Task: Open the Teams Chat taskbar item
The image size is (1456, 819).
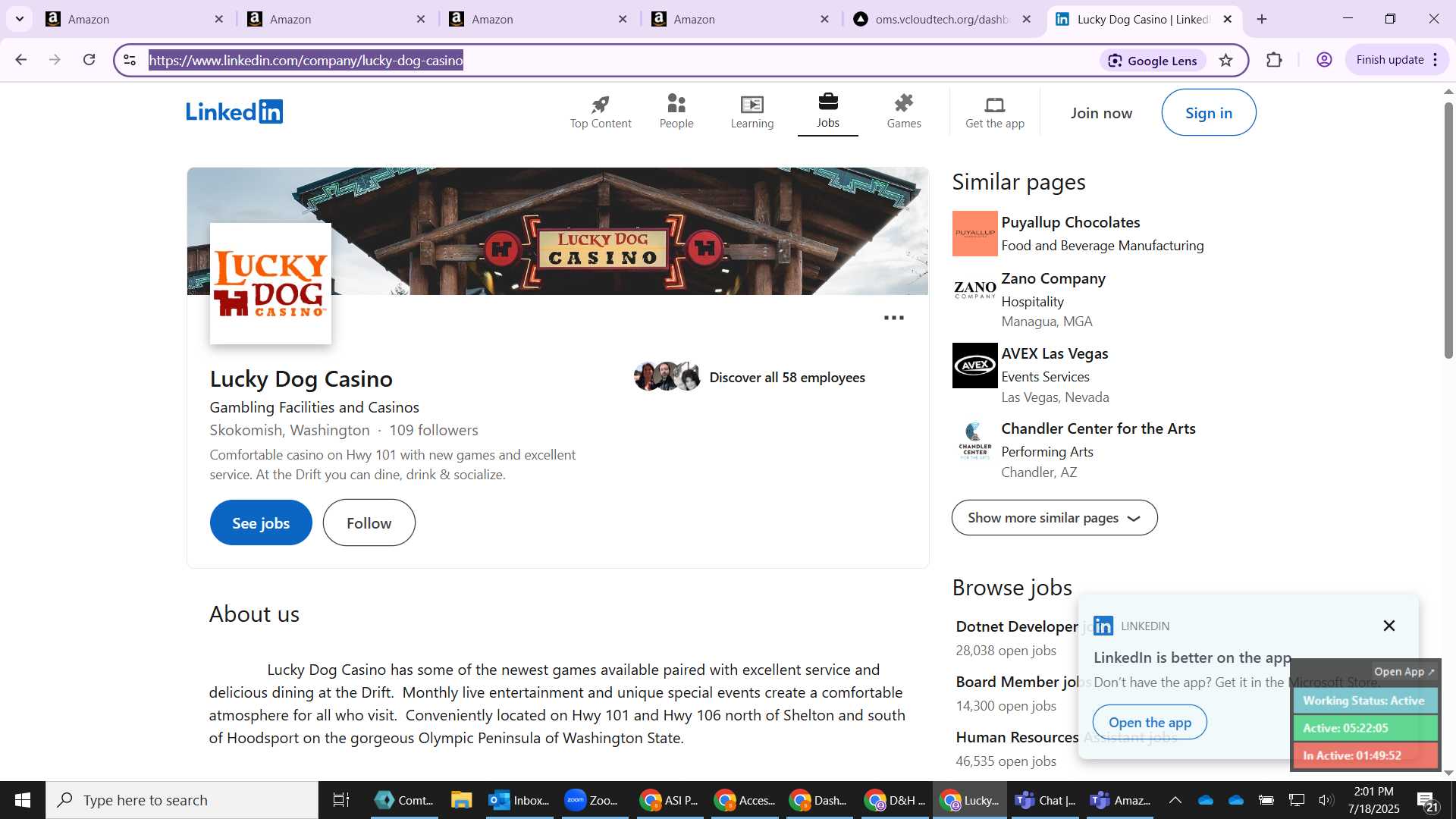Action: [1046, 800]
